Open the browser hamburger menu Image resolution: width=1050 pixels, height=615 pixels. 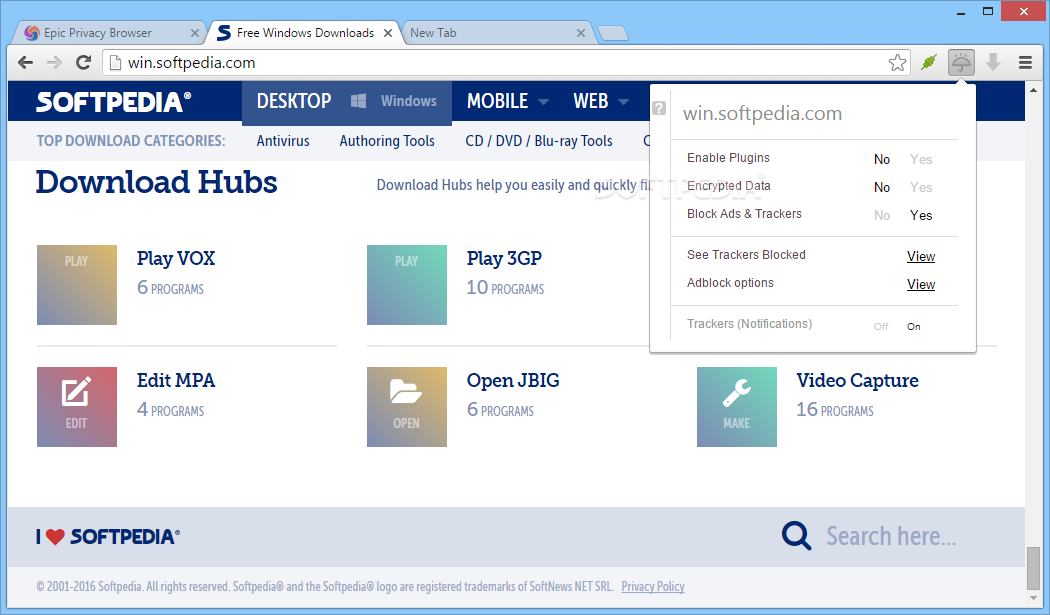point(1025,63)
